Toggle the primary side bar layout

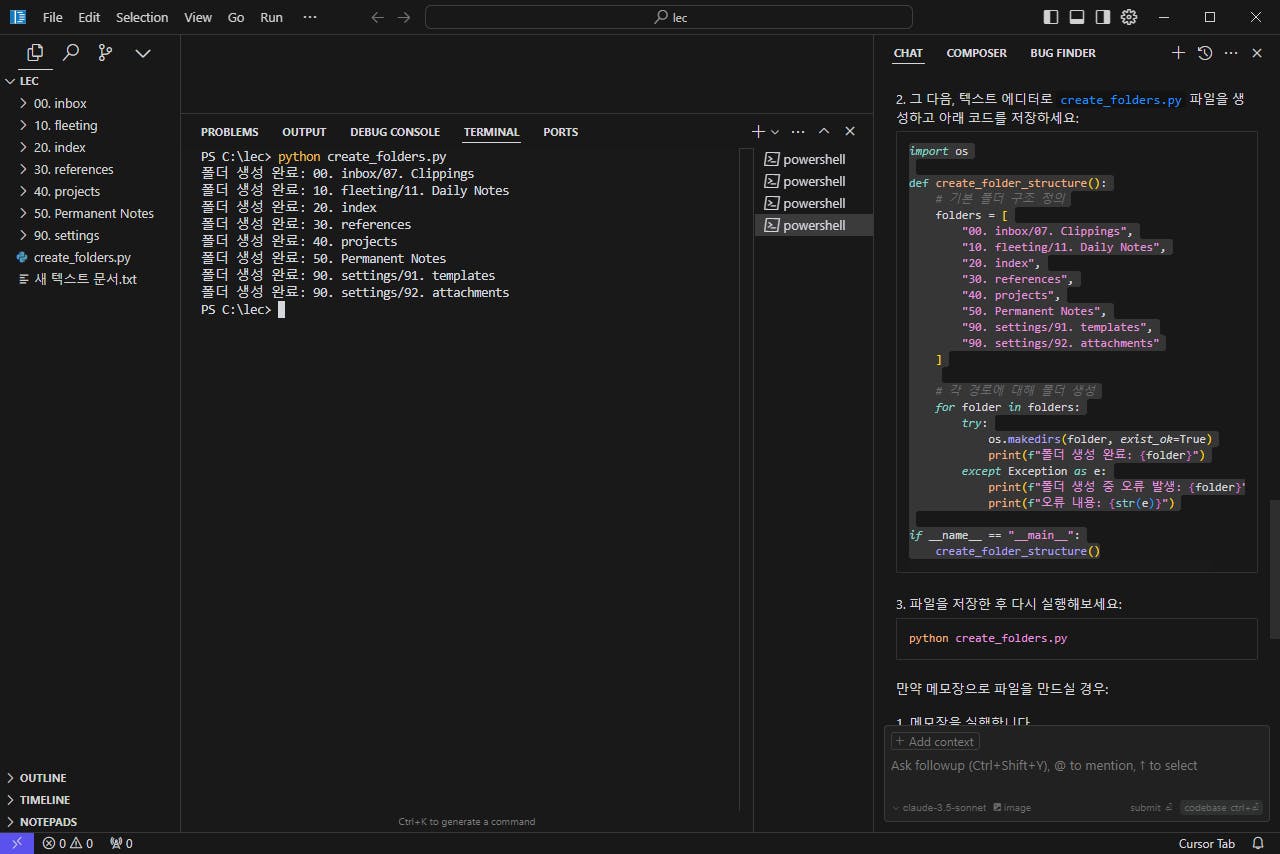pos(1051,17)
